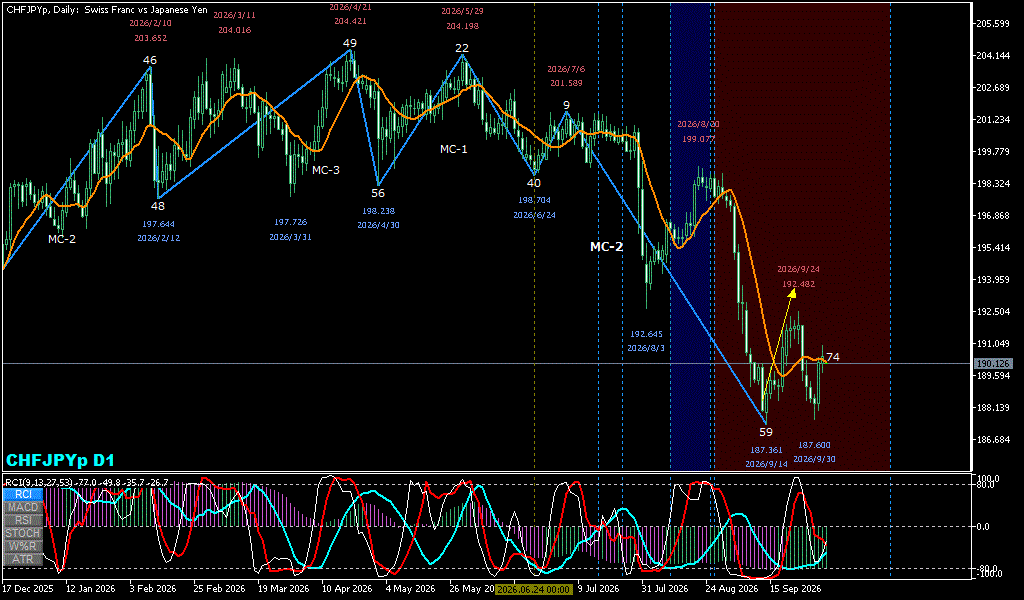Click the 205.599 price scale level
1024x600 pixels.
pos(992,24)
